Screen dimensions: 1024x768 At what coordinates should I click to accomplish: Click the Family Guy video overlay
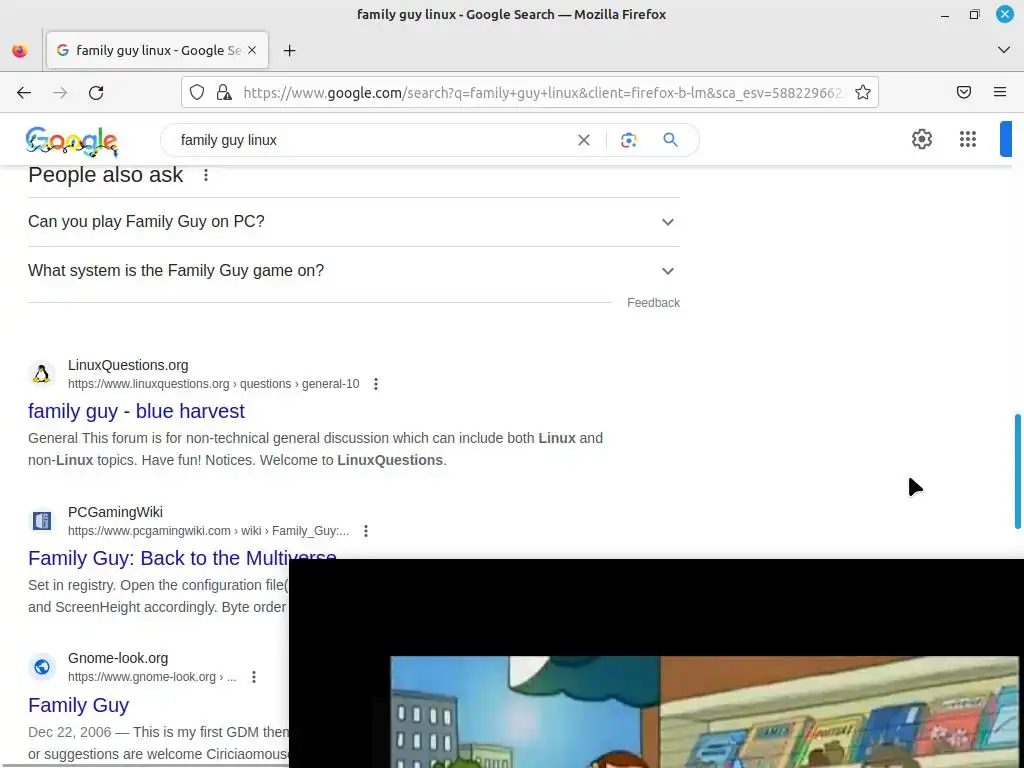point(656,663)
